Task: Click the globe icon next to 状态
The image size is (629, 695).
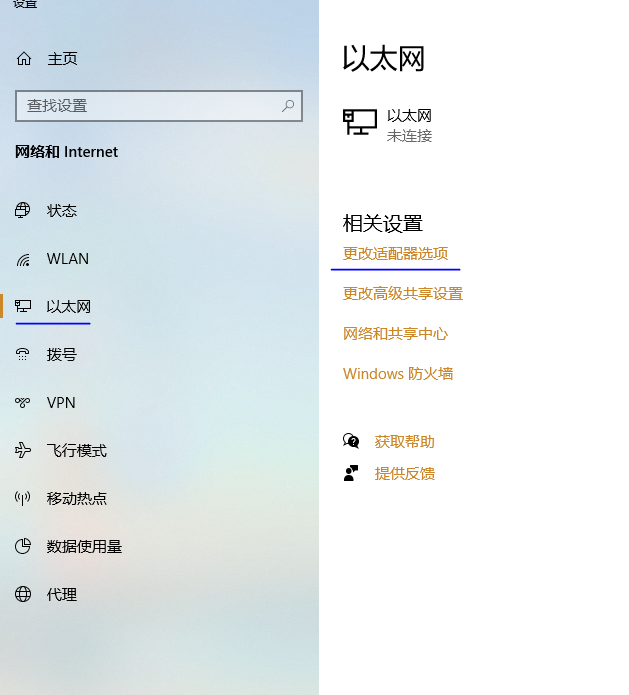Action: (23, 210)
